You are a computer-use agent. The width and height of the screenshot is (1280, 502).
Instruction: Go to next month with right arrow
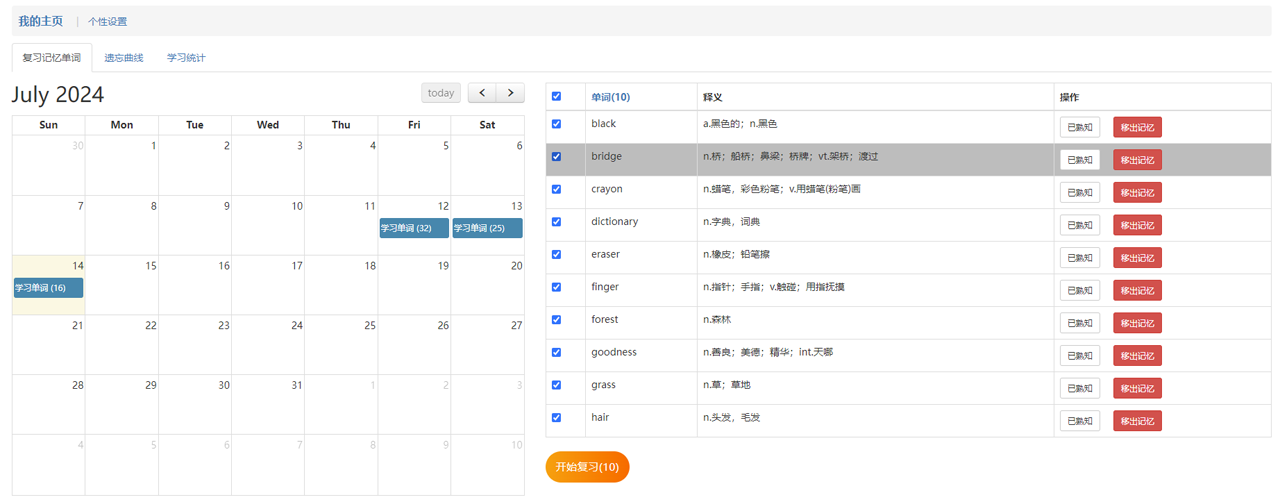tap(511, 93)
